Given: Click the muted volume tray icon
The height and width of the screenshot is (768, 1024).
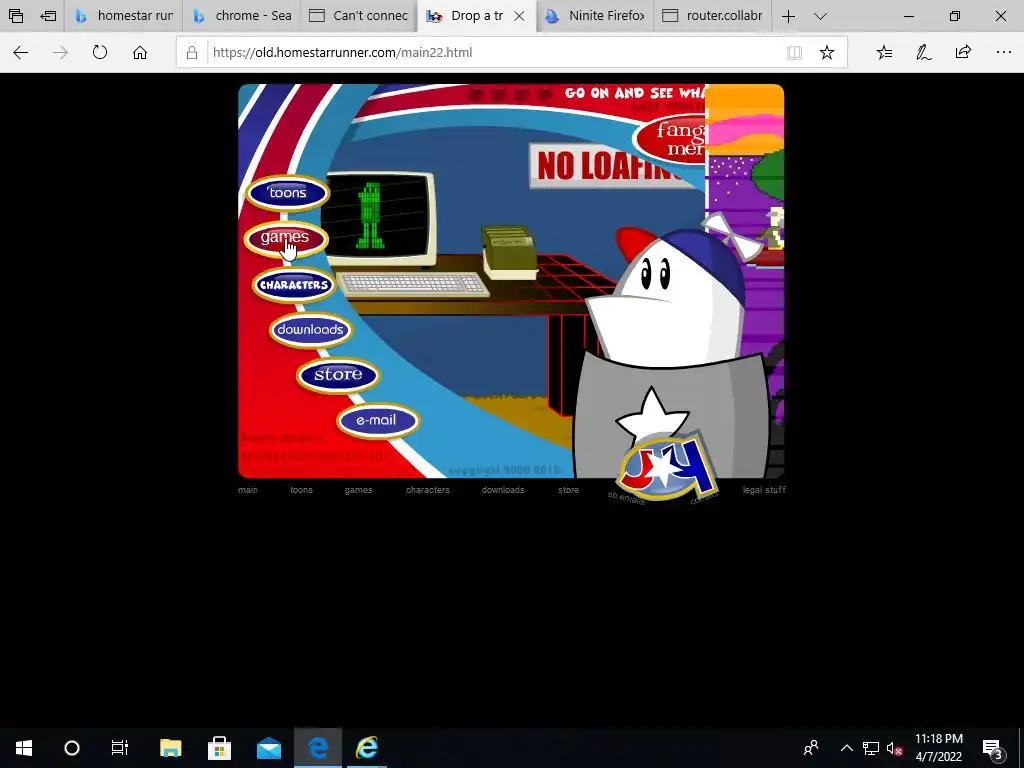Looking at the screenshot, I should point(895,748).
